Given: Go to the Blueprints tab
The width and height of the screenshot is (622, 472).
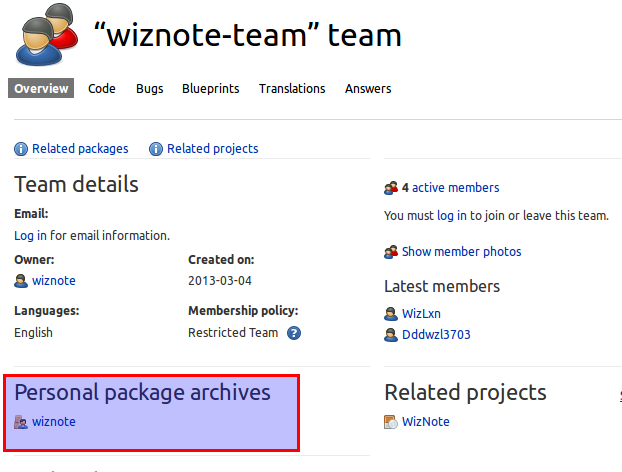Looking at the screenshot, I should [x=211, y=89].
